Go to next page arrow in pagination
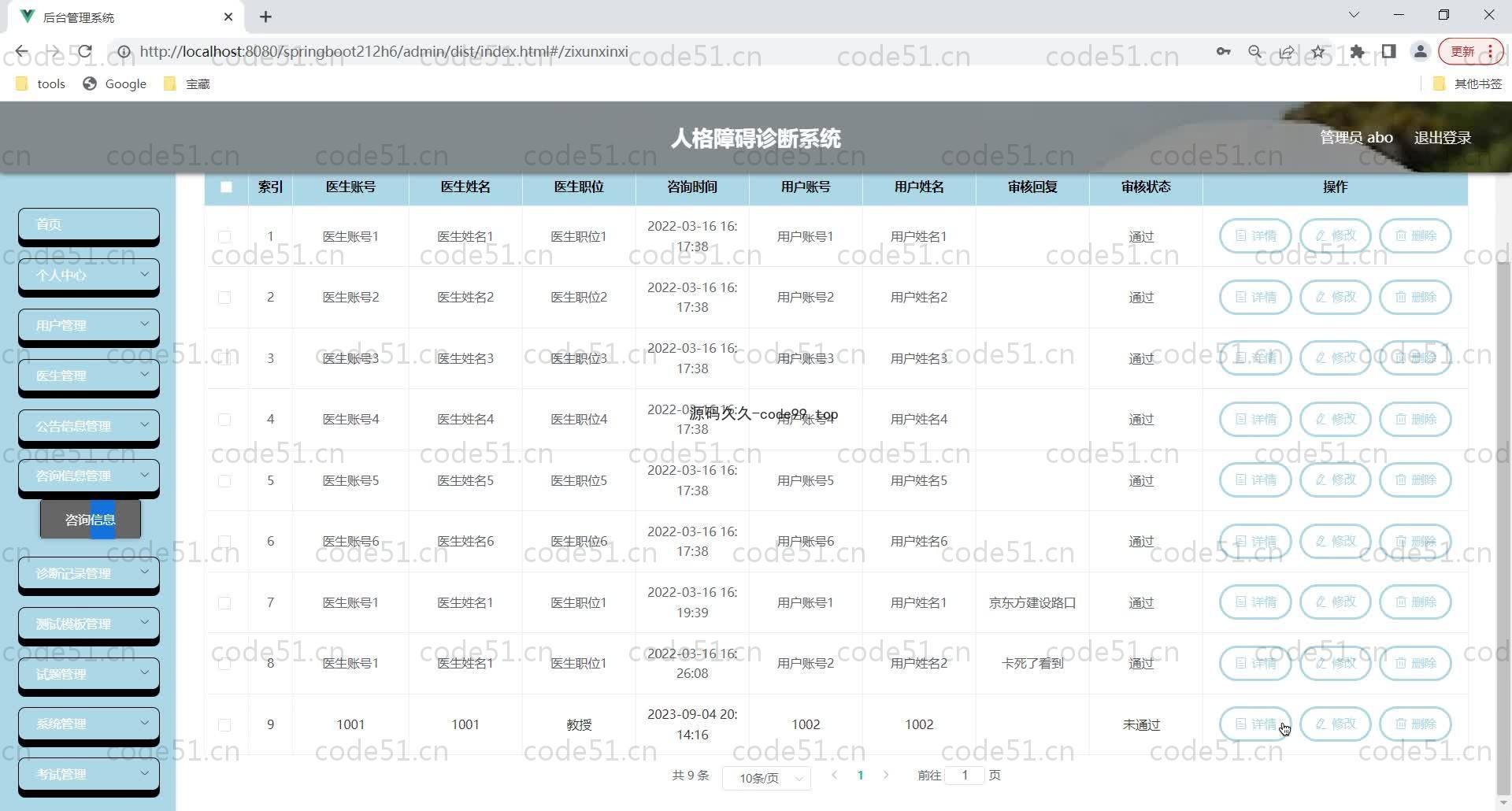This screenshot has width=1512, height=811. tap(886, 776)
